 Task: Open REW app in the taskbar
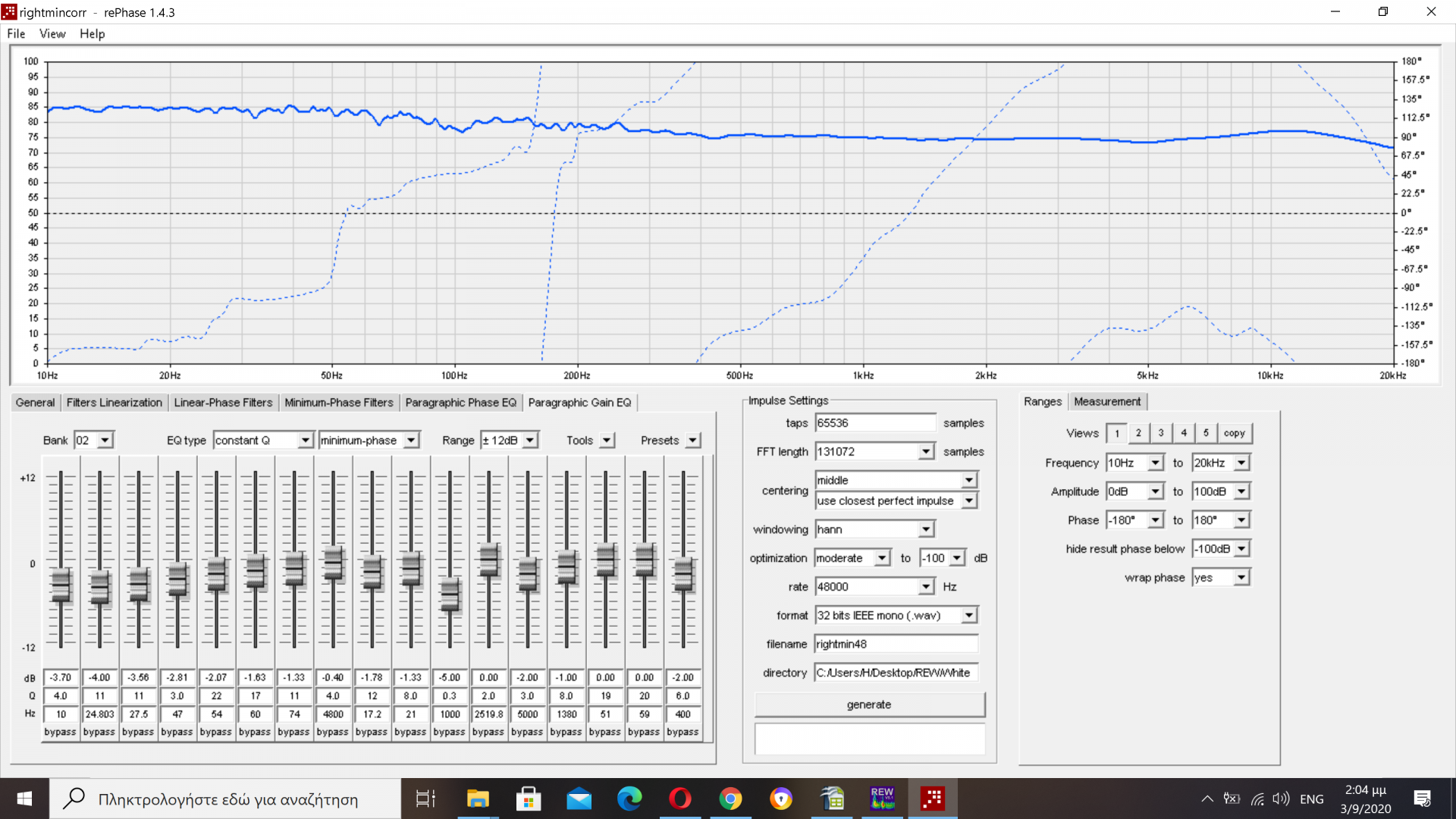[x=882, y=799]
